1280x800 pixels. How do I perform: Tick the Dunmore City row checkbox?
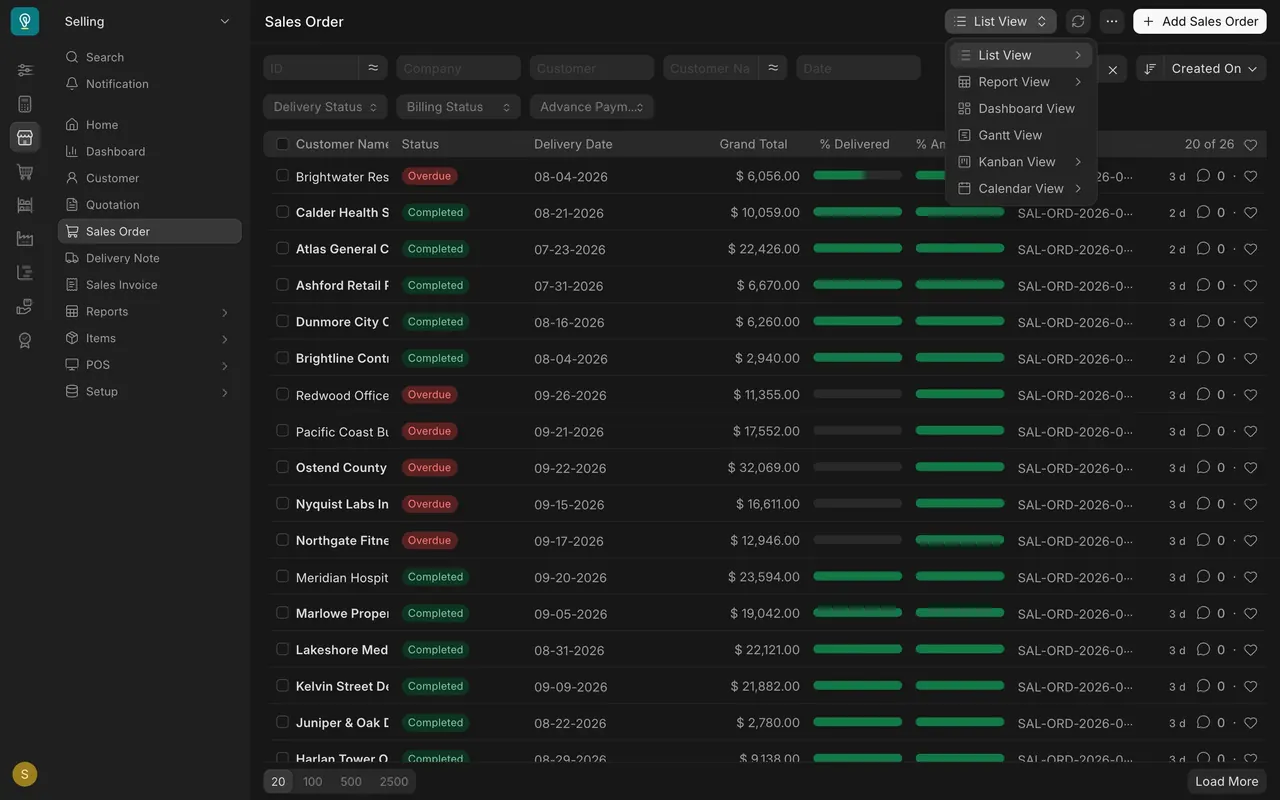282,321
